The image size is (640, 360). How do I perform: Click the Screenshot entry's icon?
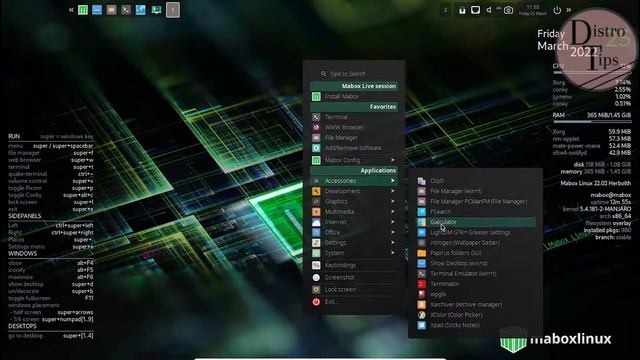(316, 277)
